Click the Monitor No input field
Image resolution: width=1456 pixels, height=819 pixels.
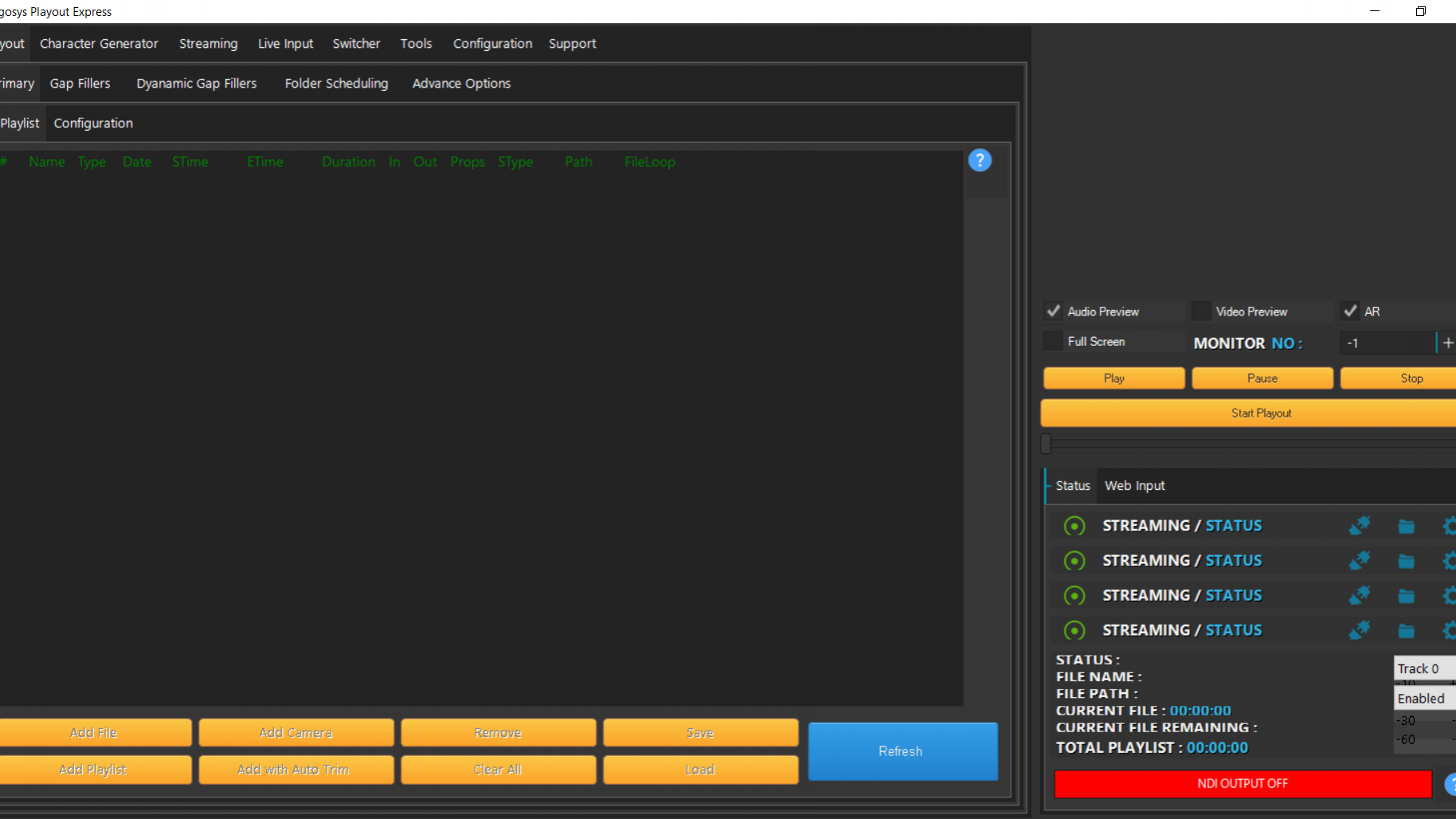point(1387,343)
